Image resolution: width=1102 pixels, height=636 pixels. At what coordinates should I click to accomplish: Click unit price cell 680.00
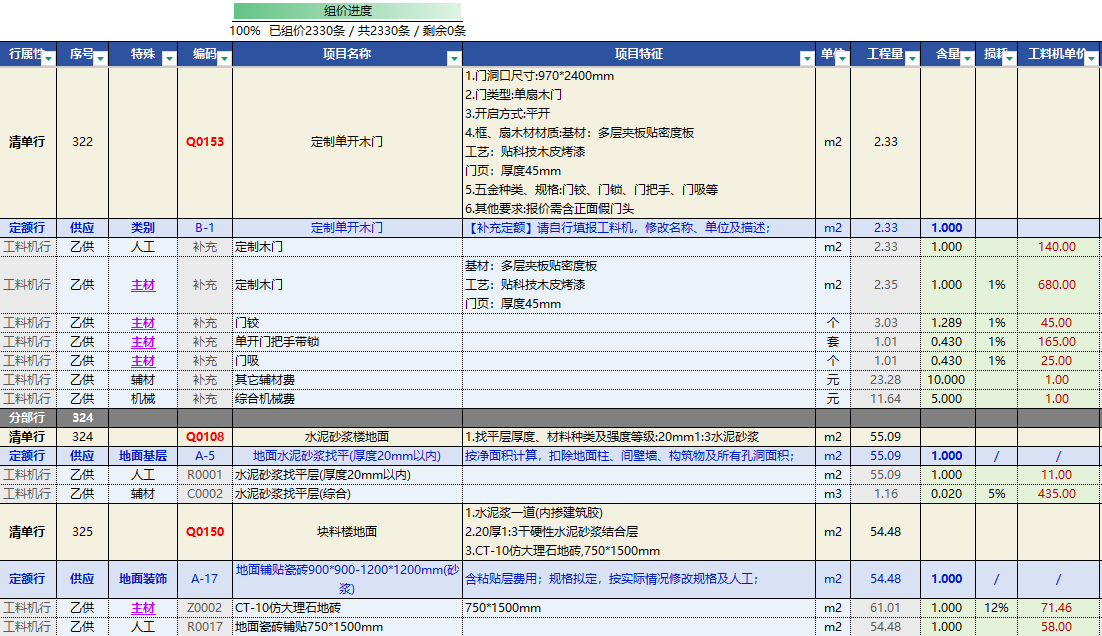pyautogui.click(x=1057, y=285)
